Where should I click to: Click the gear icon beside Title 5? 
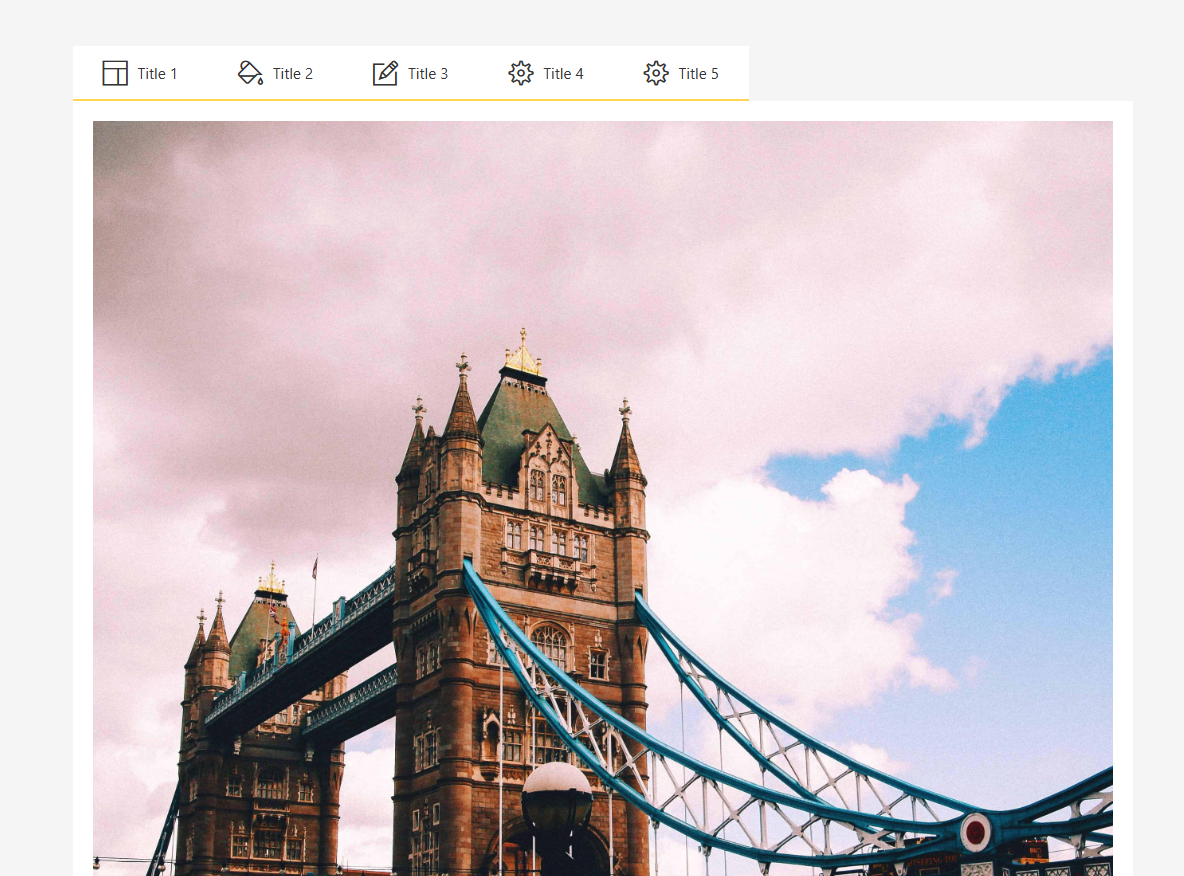click(656, 73)
